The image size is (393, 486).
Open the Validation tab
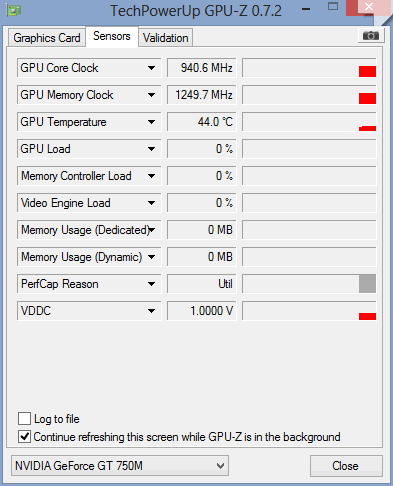[x=166, y=38]
